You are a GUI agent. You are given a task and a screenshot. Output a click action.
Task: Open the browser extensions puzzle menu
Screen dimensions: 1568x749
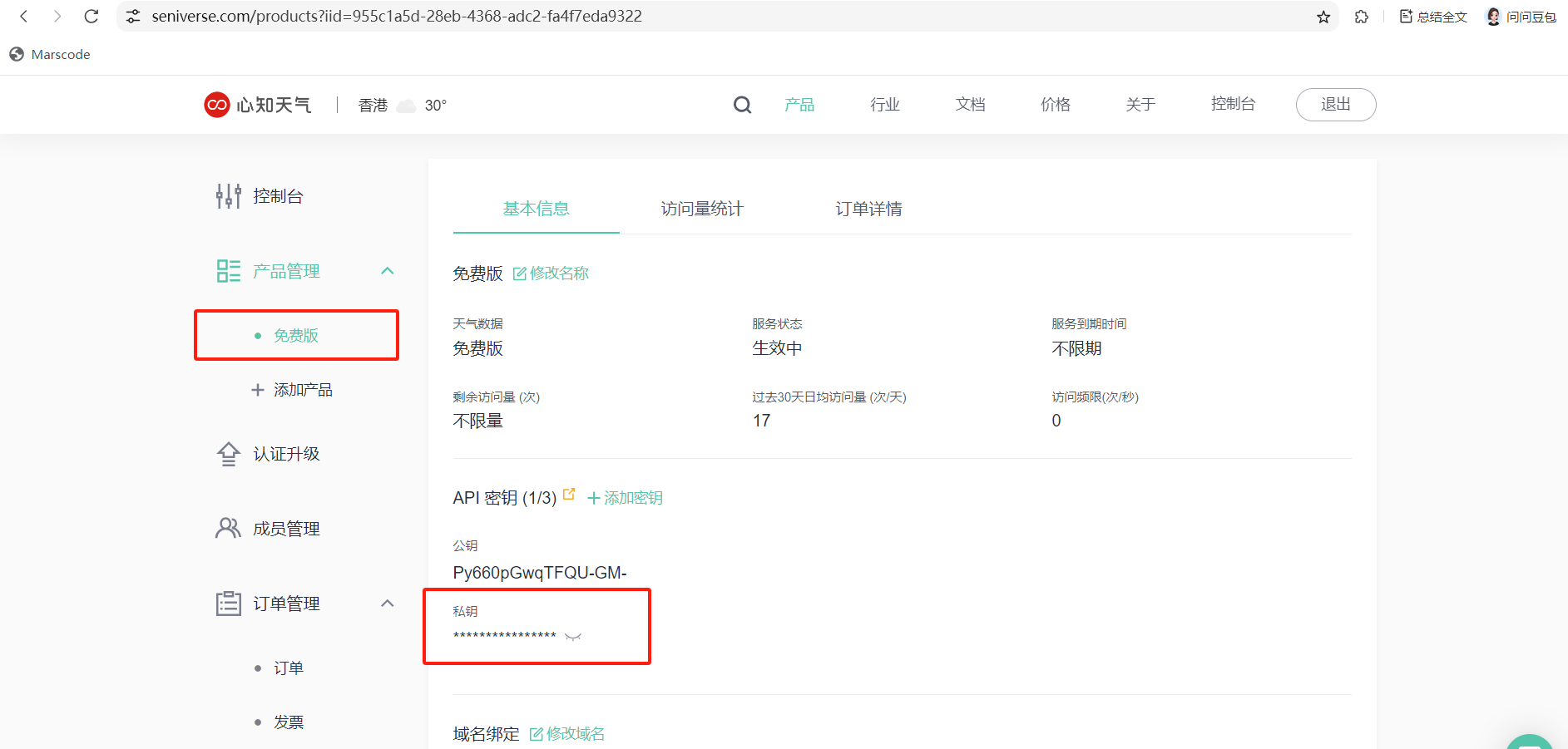(1362, 16)
